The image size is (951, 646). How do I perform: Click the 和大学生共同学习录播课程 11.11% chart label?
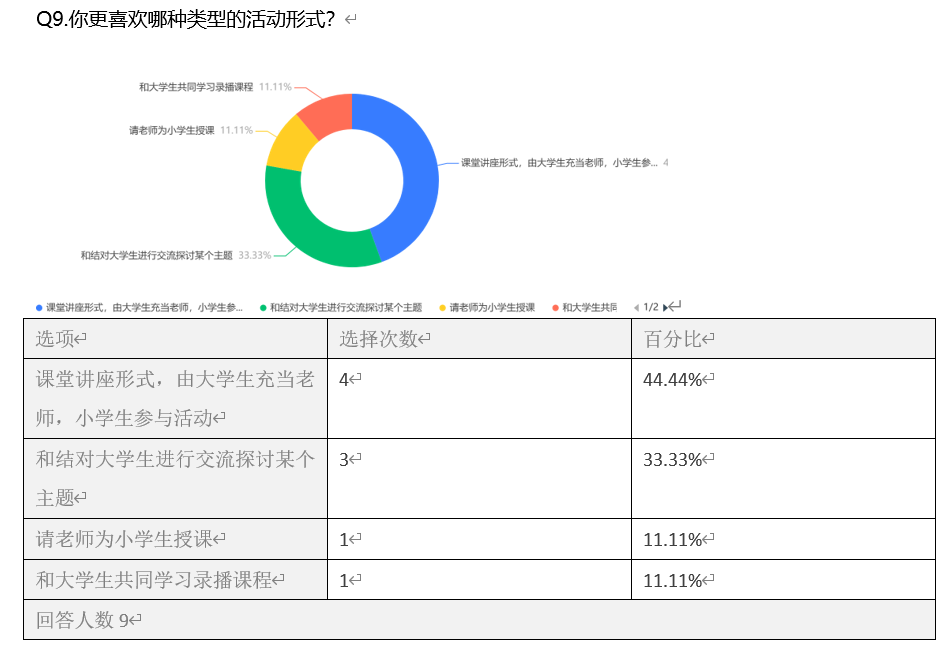tap(215, 87)
